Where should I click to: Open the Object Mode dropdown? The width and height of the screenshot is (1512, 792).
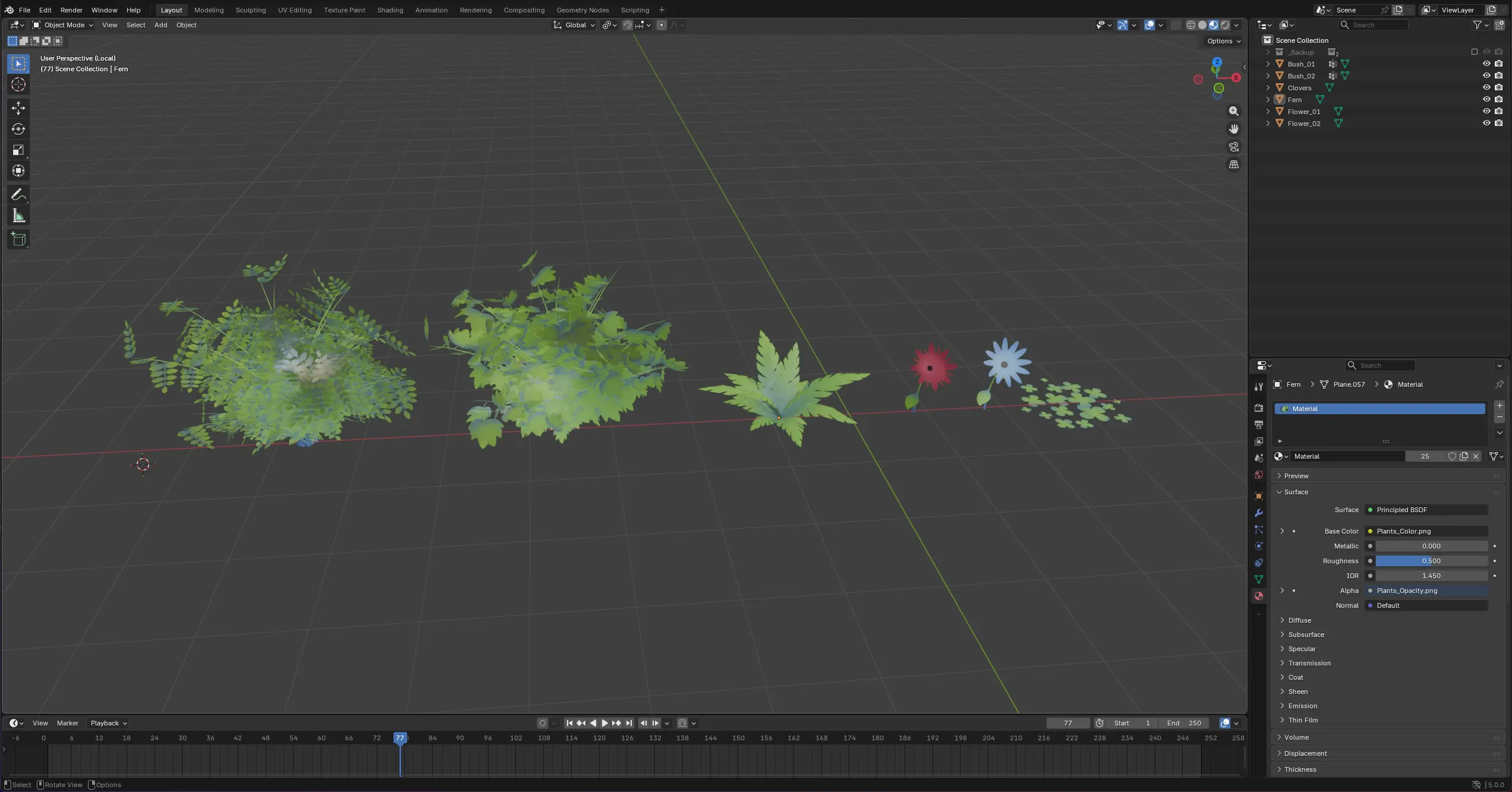(x=63, y=25)
